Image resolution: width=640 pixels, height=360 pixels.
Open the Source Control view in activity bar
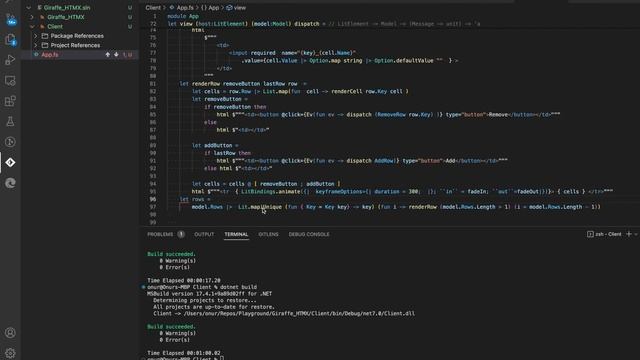(x=10, y=19)
